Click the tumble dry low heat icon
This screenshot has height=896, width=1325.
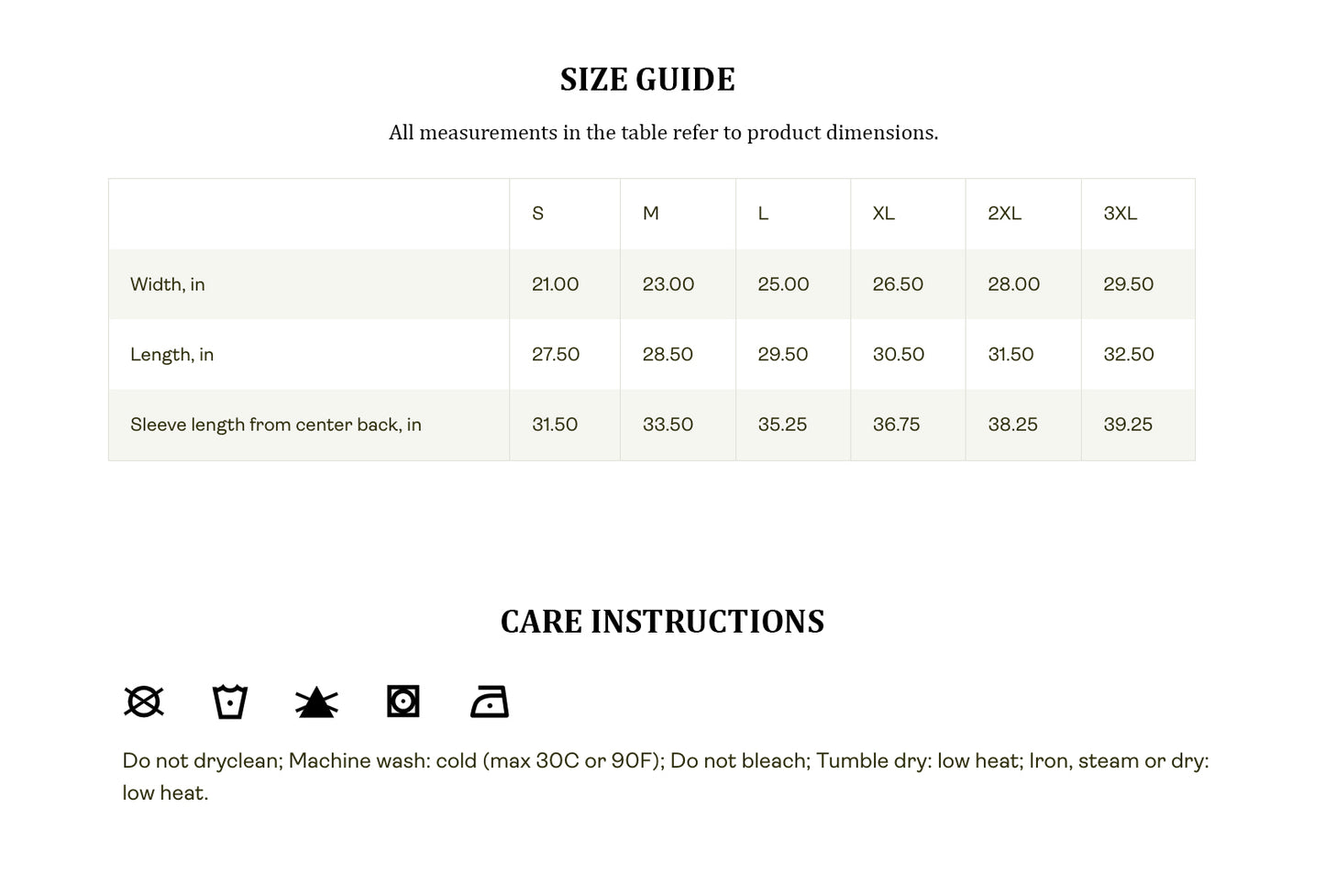coord(403,702)
